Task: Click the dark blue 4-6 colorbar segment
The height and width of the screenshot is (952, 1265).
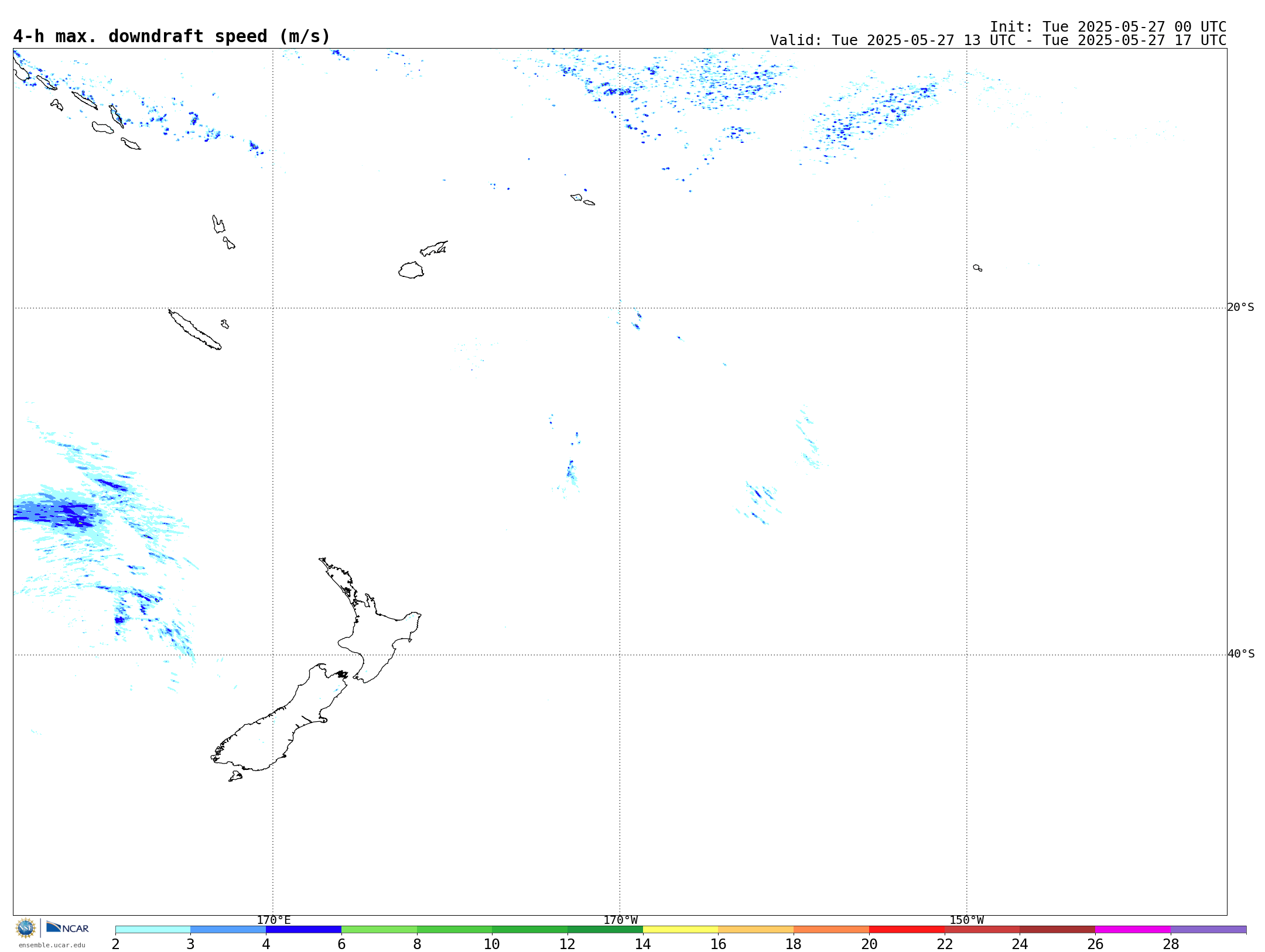Action: click(303, 930)
